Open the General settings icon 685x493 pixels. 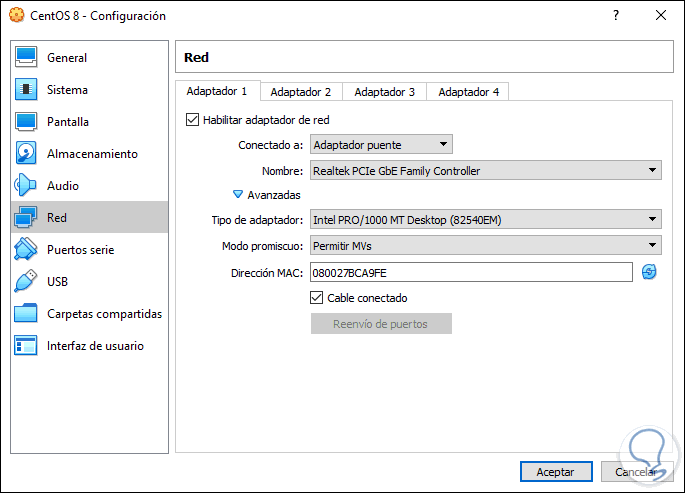27,58
